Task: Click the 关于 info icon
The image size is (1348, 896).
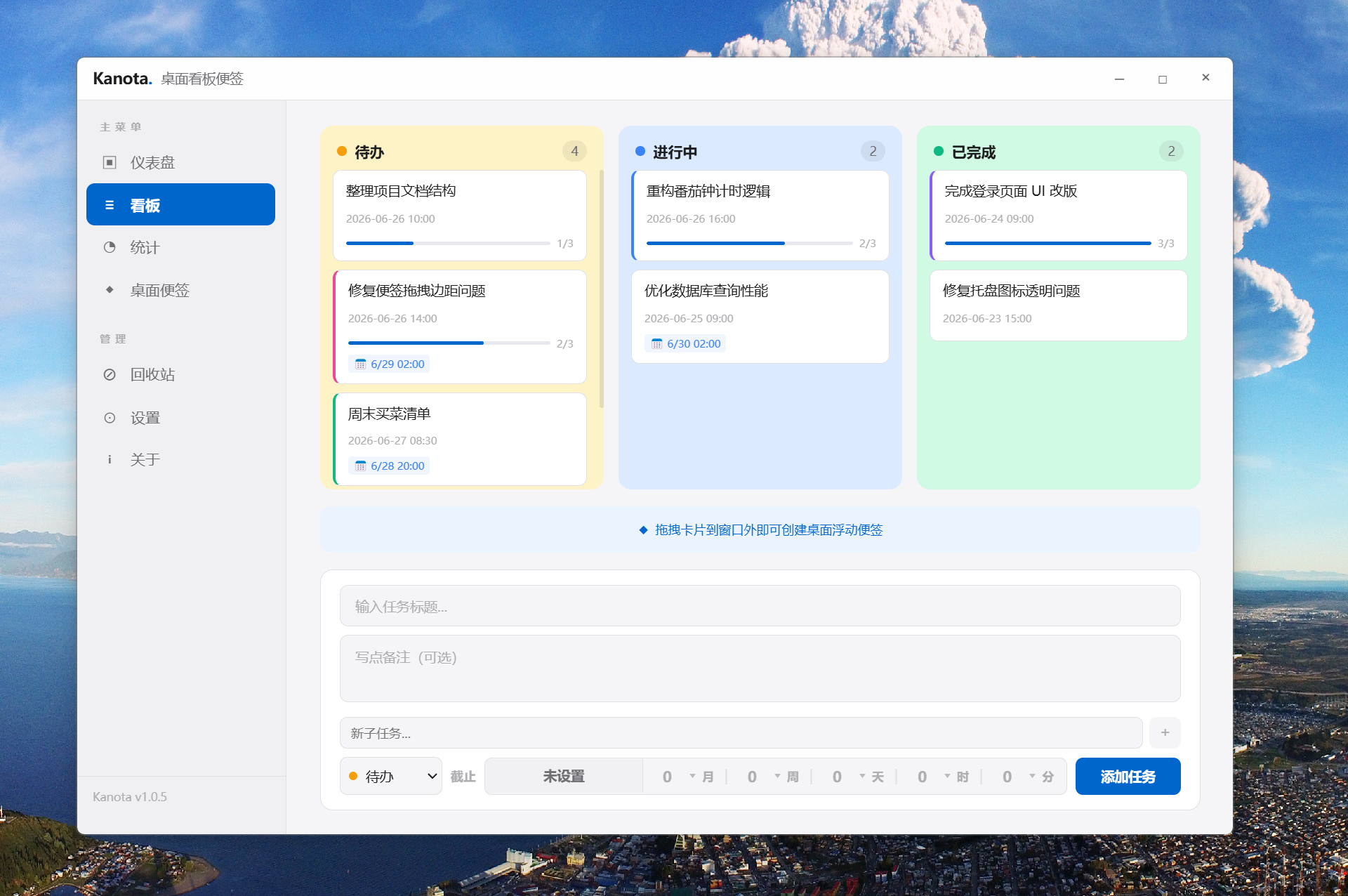Action: (x=110, y=459)
